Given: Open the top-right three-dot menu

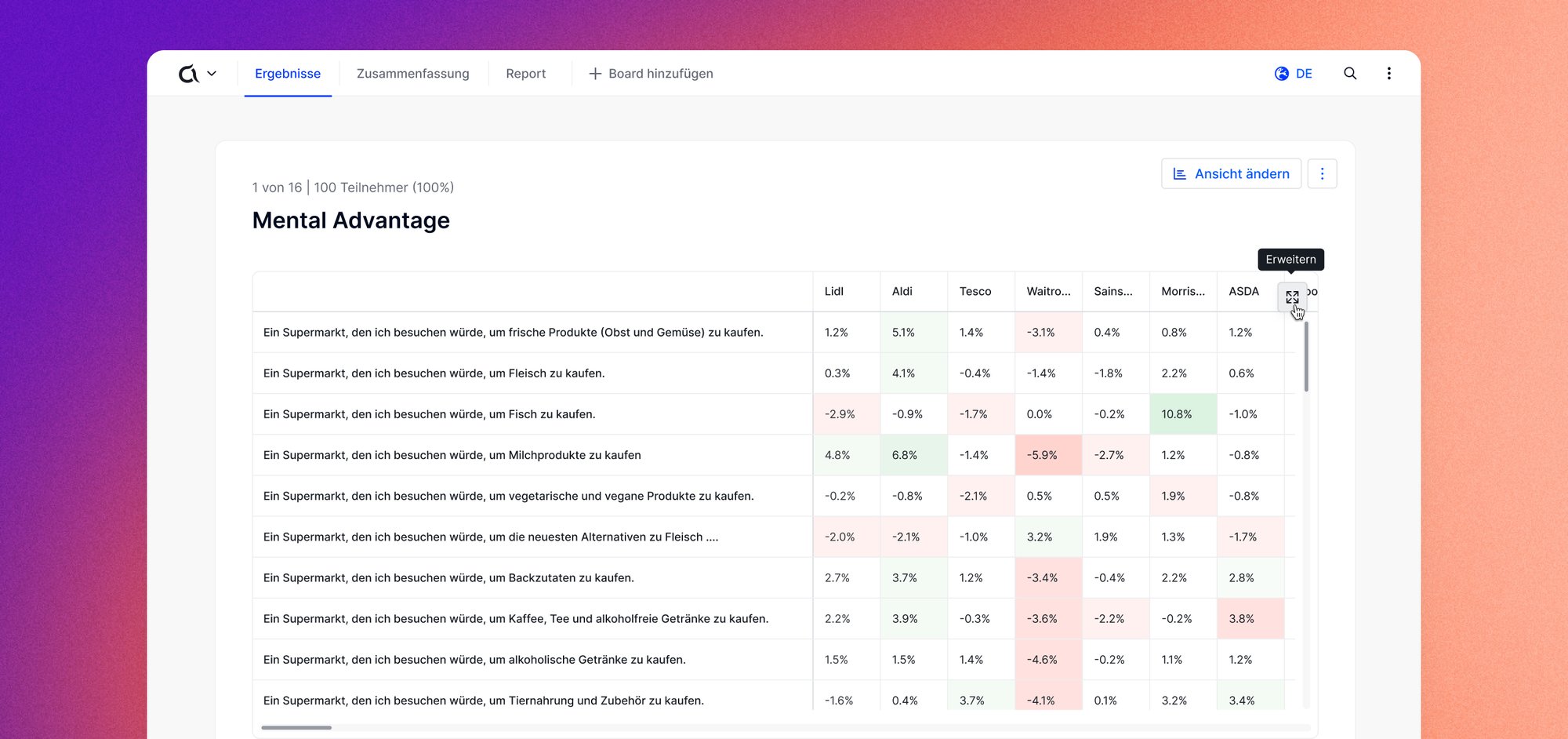Looking at the screenshot, I should click(1389, 73).
